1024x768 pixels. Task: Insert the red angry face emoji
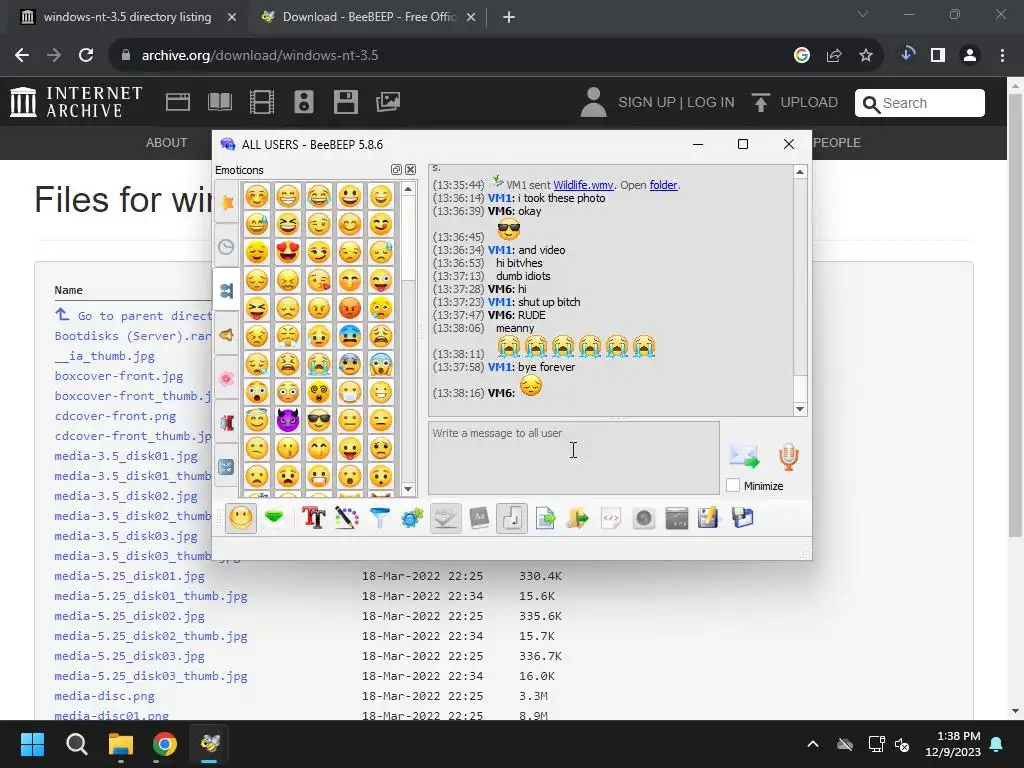click(x=350, y=308)
